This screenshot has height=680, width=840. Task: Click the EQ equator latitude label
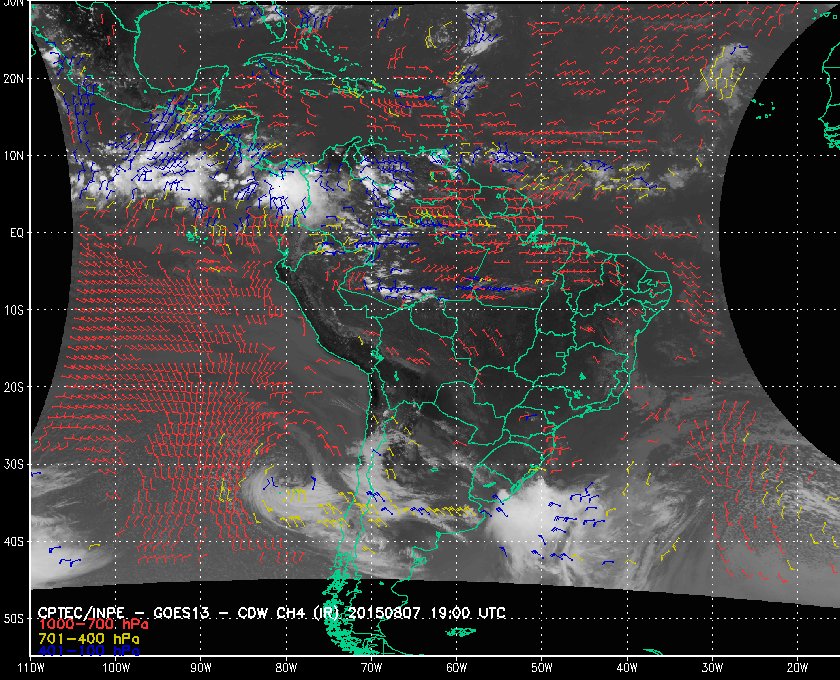[14, 232]
